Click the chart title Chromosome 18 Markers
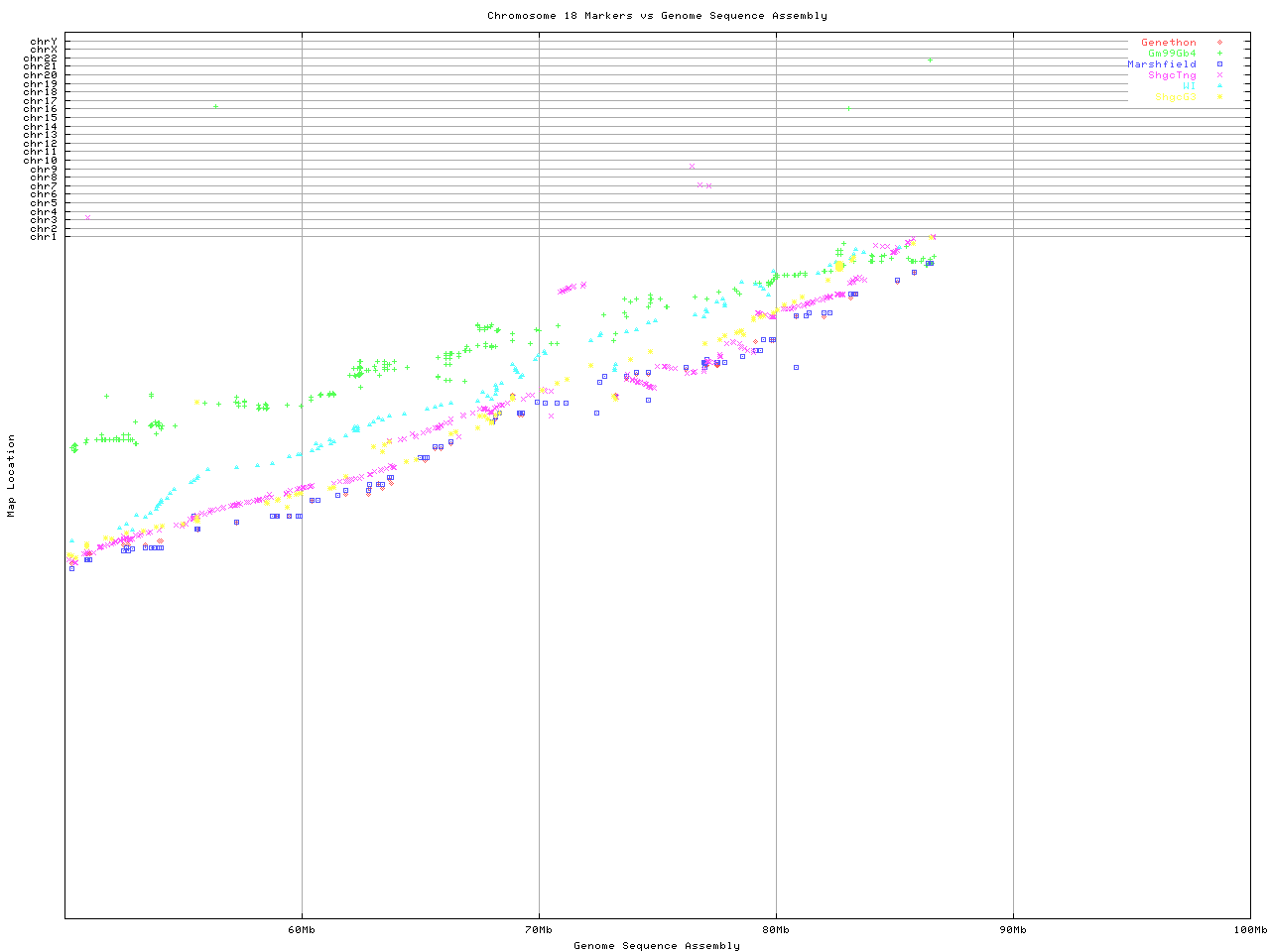This screenshot has height=952, width=1270. (x=657, y=16)
